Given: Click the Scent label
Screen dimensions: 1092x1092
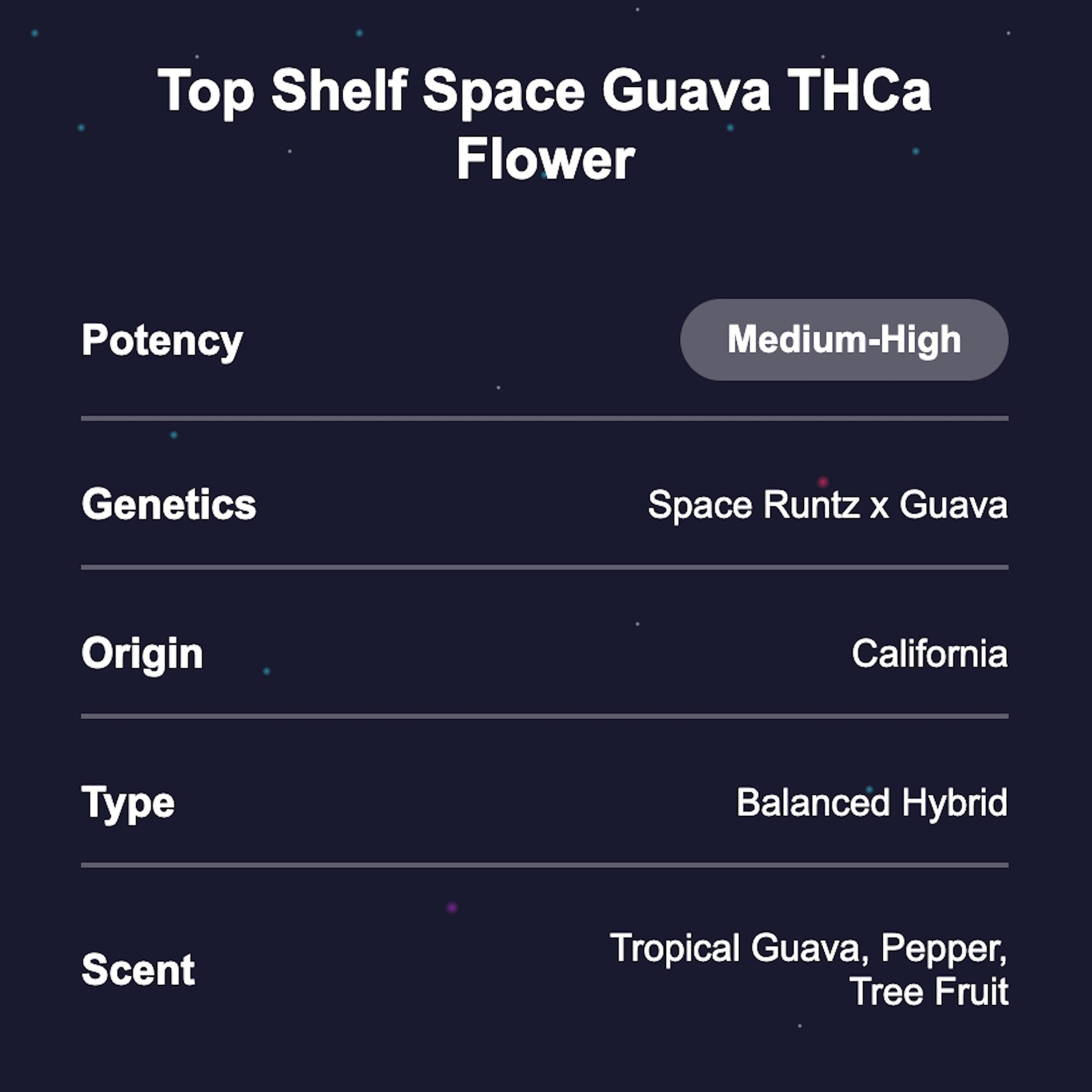Looking at the screenshot, I should (x=139, y=970).
